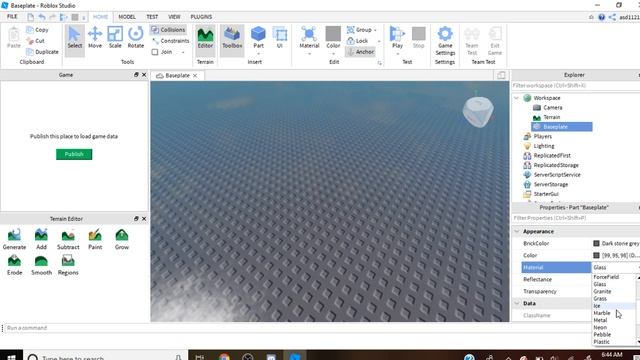Switch to the MODEL ribbon tab
The width and height of the screenshot is (640, 360).
(127, 17)
